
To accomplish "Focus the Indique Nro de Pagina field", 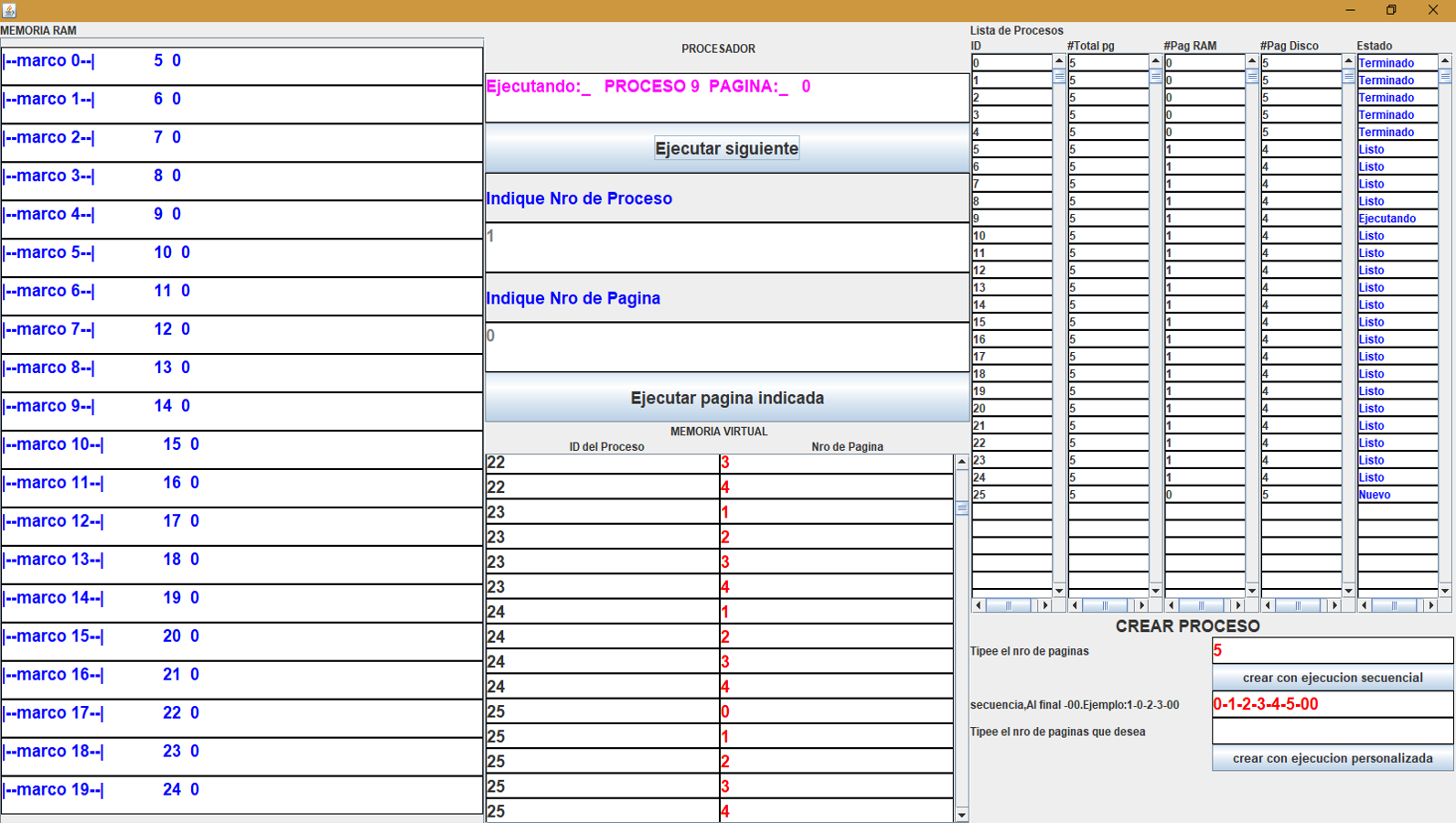I will 727,347.
